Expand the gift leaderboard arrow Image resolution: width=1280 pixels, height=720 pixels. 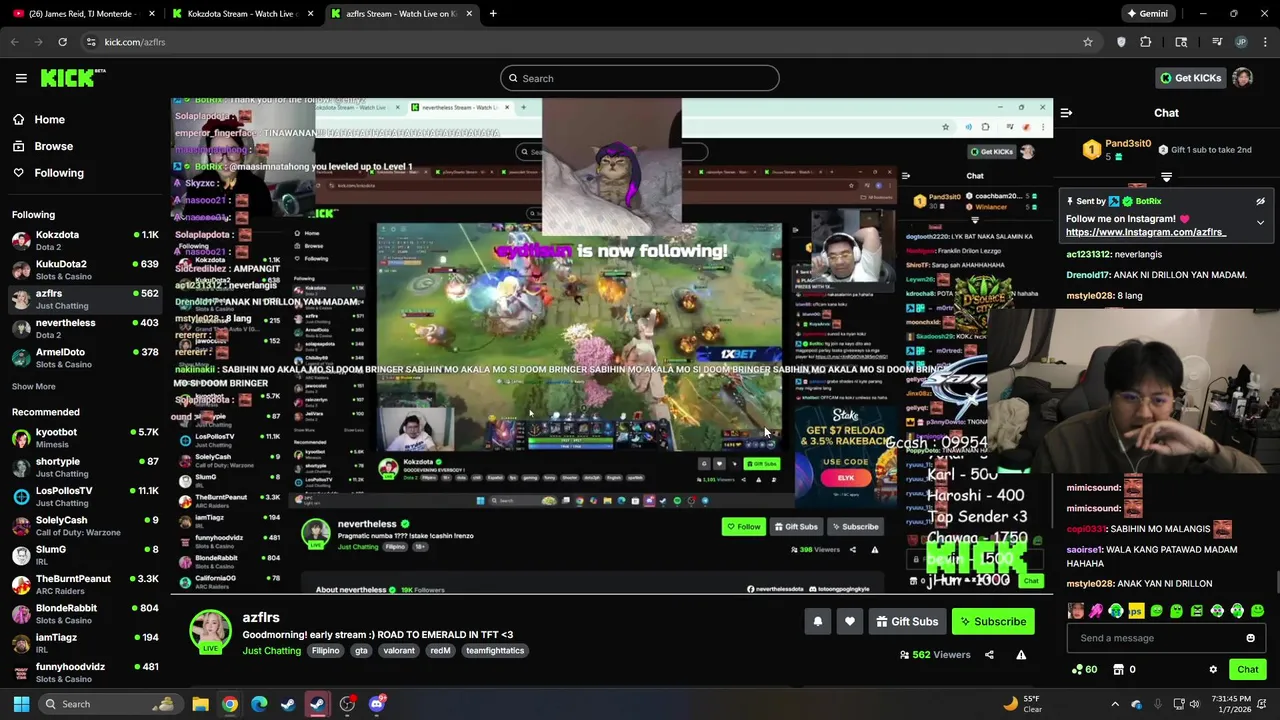(1166, 177)
